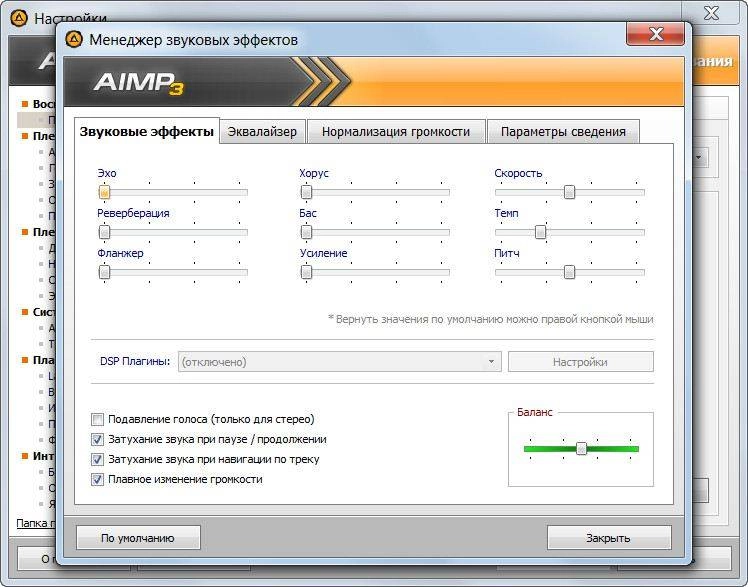Click the Питч slider handle
Screen dimensions: 748x587
569,272
